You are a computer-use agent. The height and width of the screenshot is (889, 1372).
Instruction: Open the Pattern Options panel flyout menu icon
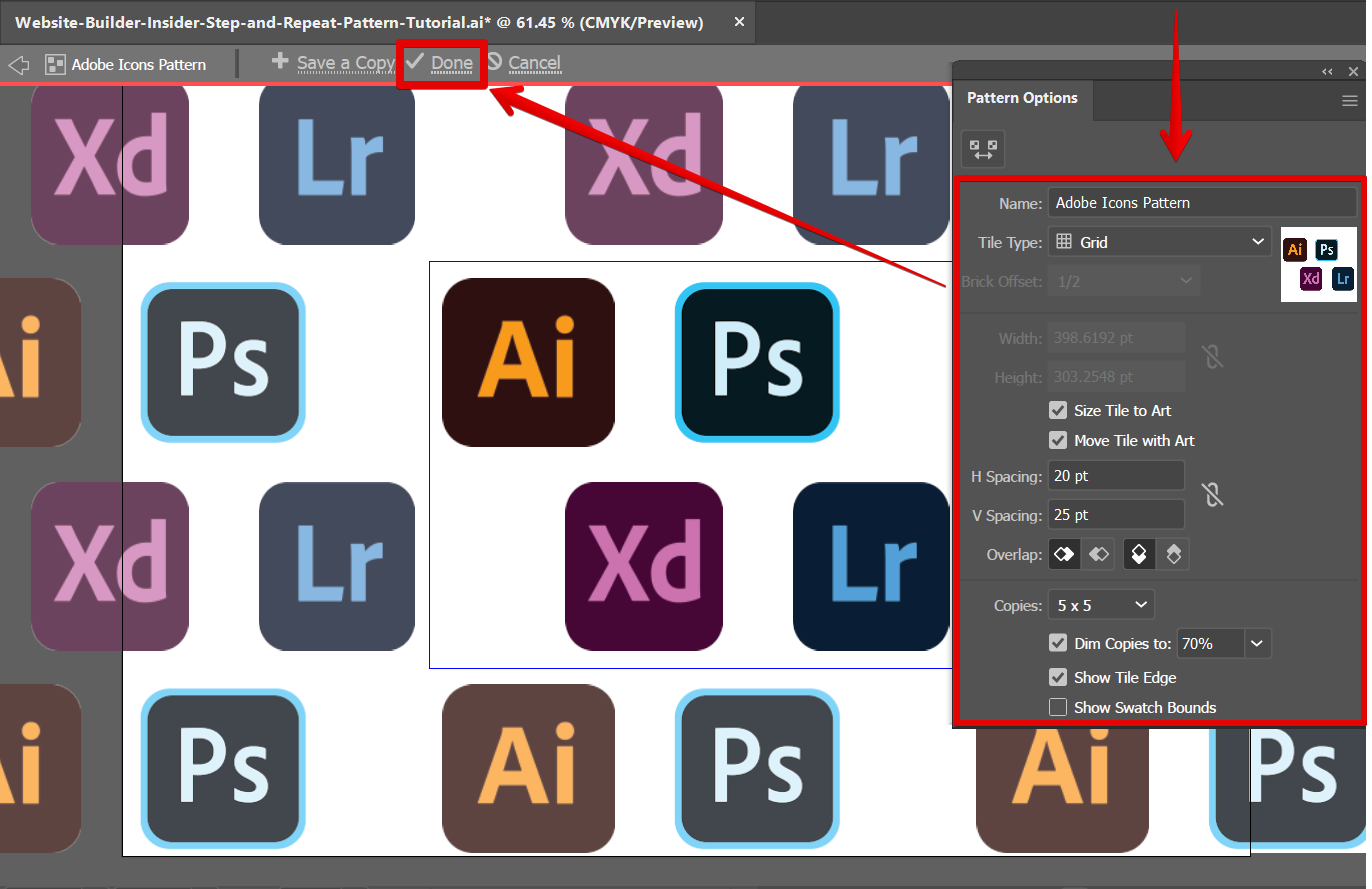1350,100
